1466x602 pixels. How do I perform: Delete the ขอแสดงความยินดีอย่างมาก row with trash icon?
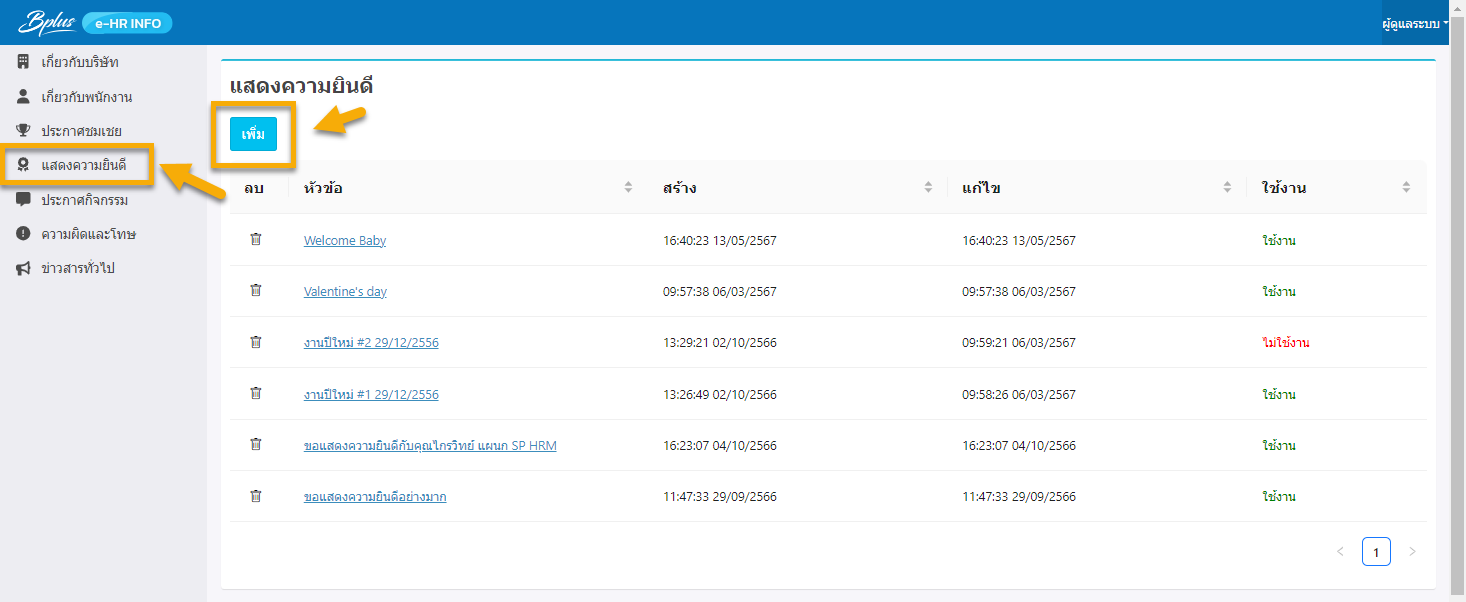click(x=255, y=496)
